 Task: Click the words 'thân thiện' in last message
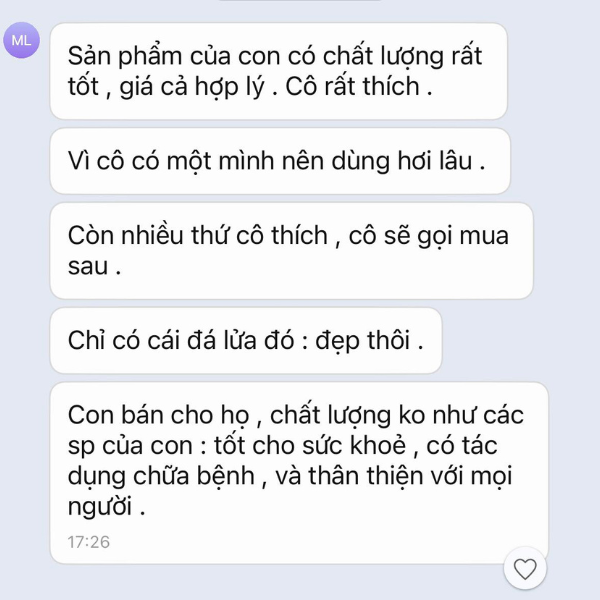coord(365,477)
